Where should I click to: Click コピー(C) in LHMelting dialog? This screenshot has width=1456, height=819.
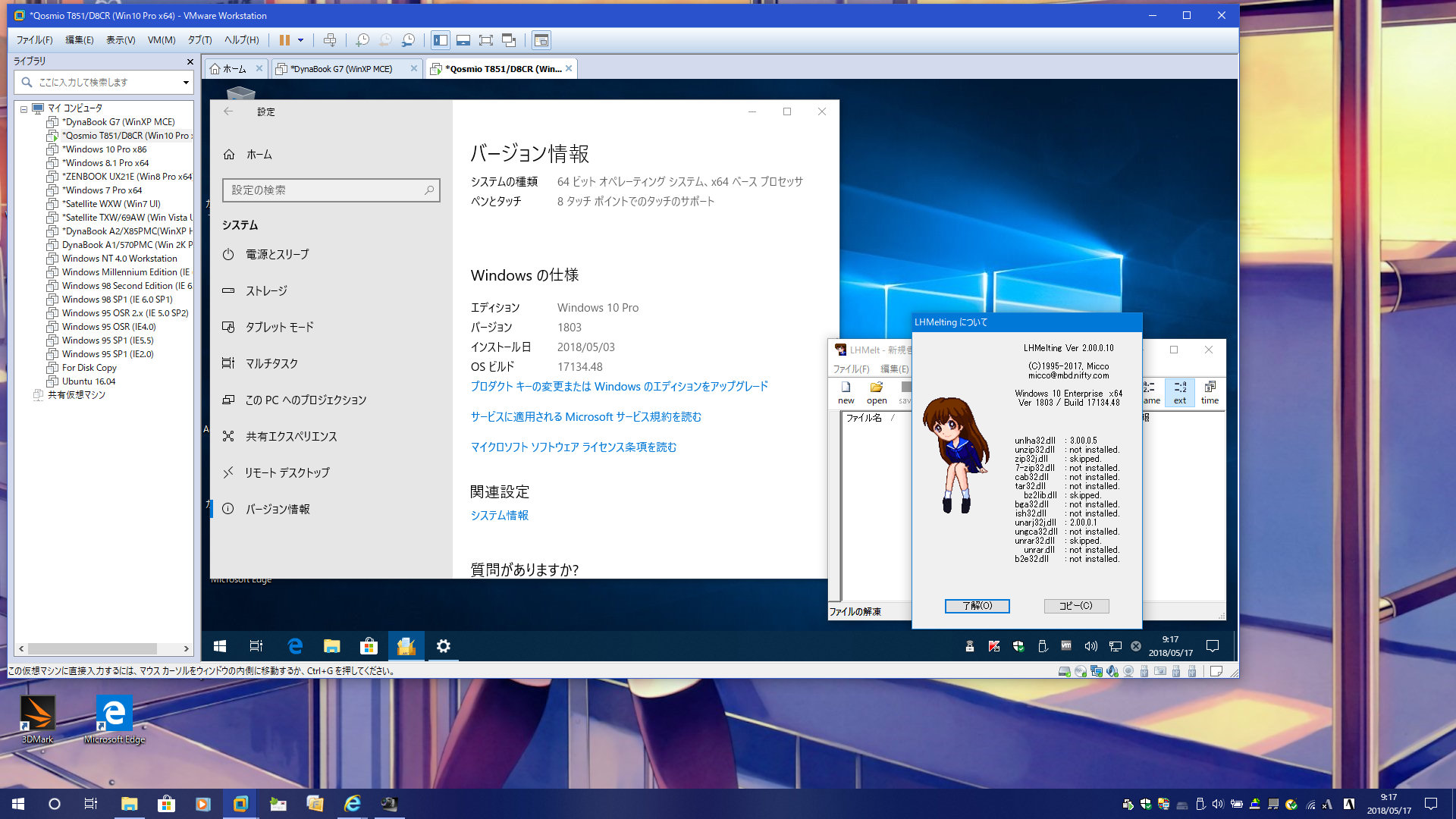pos(1076,606)
